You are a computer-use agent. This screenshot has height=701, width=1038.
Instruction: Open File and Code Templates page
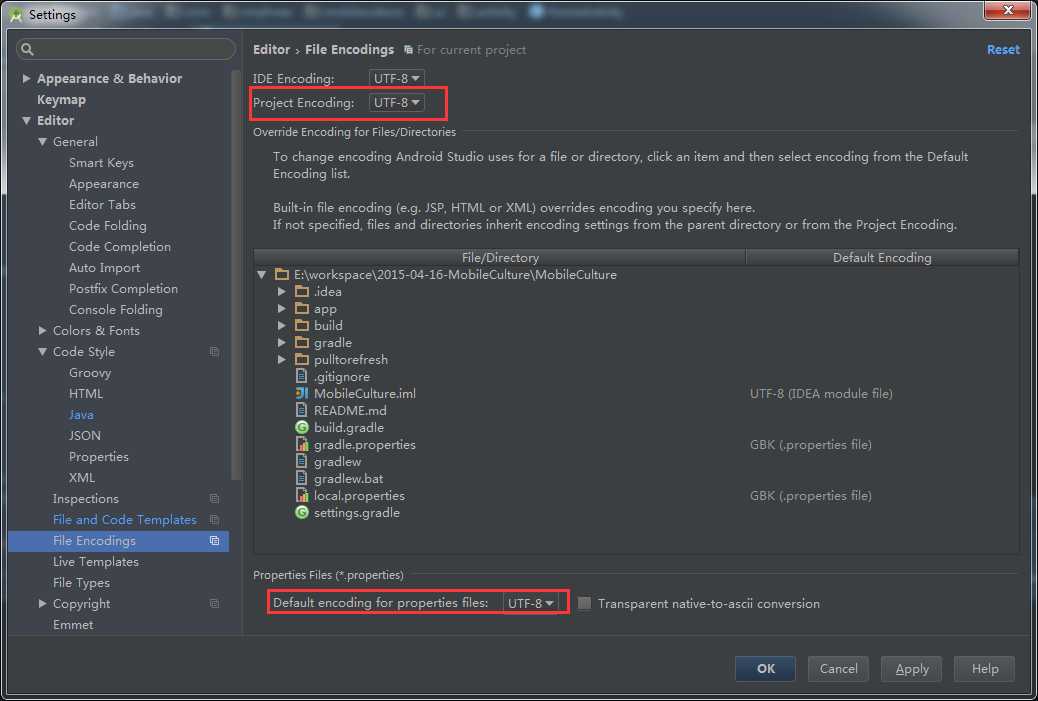pyautogui.click(x=124, y=520)
